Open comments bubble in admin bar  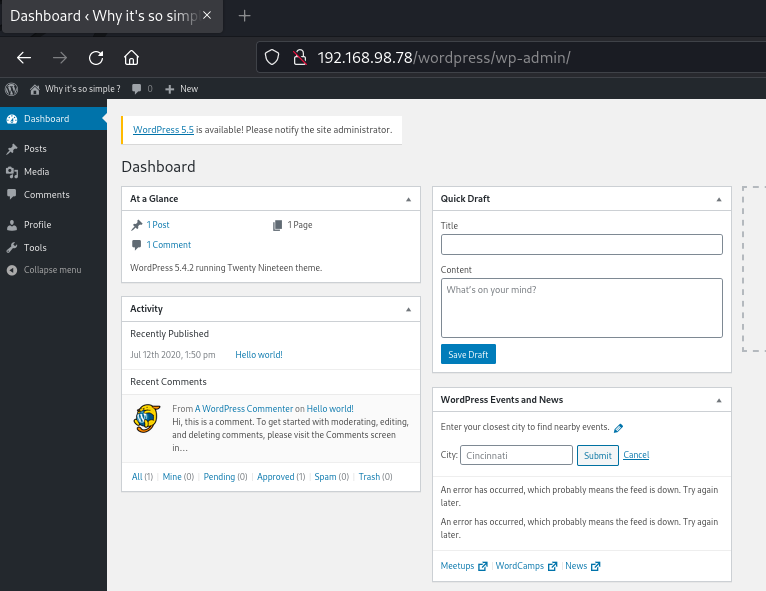tap(137, 89)
